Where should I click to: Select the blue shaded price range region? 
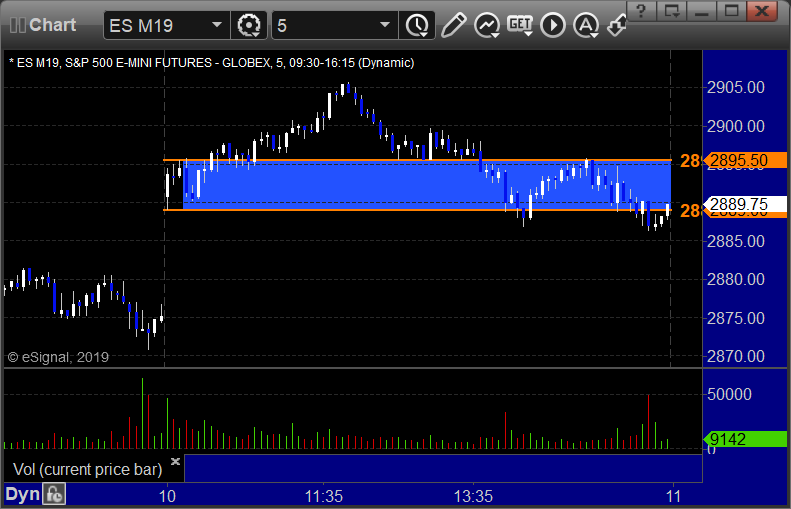pos(427,185)
